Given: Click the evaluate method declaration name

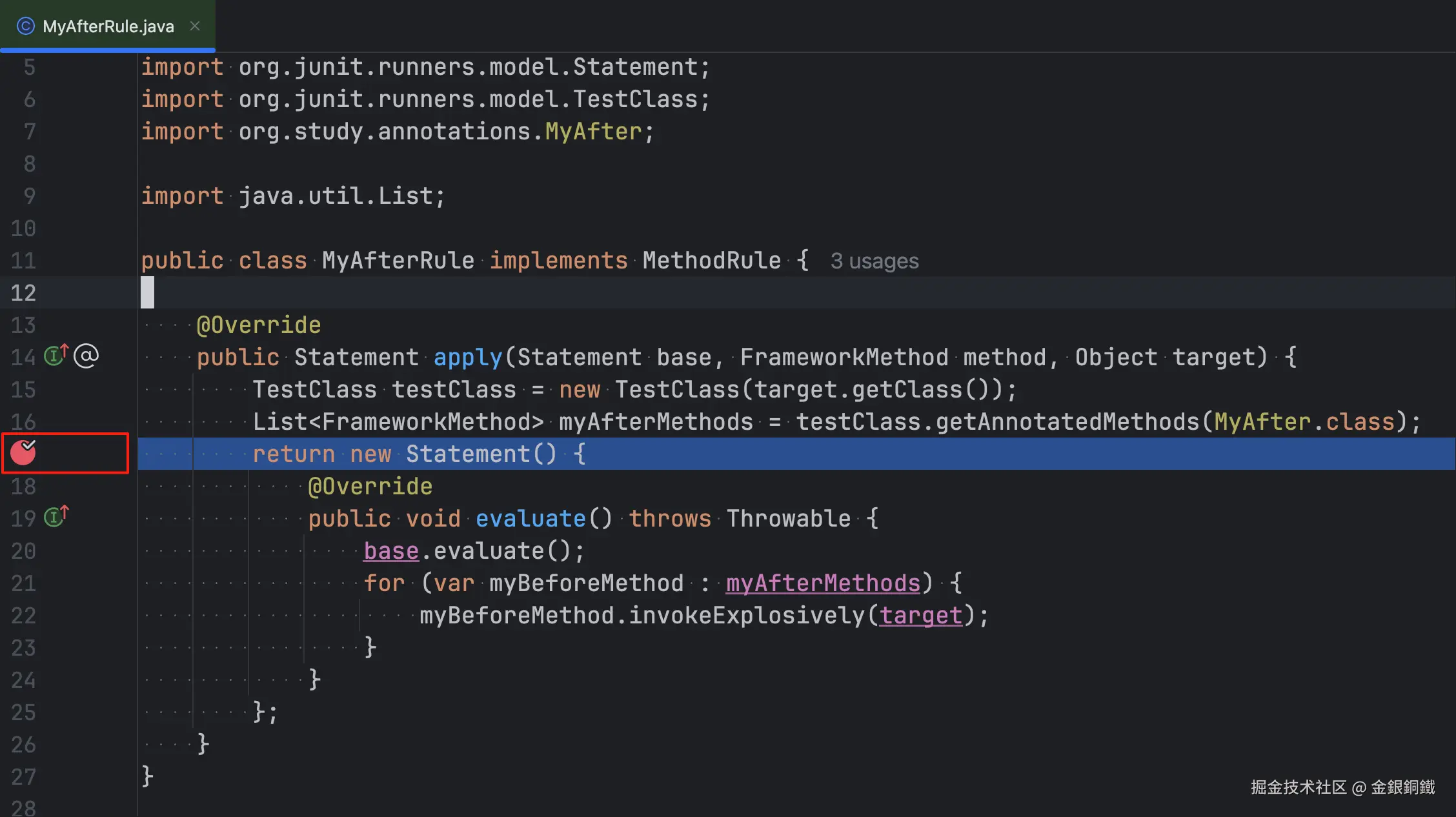Looking at the screenshot, I should click(530, 519).
